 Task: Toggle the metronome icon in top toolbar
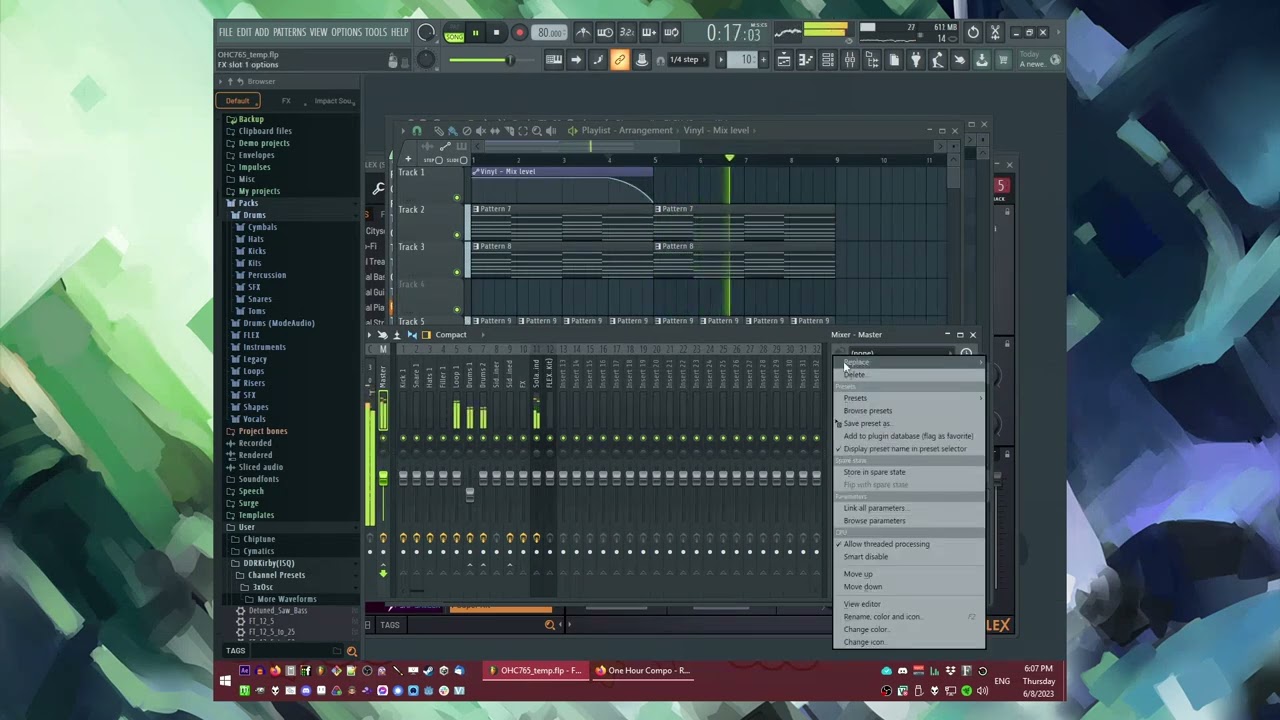pyautogui.click(x=583, y=33)
